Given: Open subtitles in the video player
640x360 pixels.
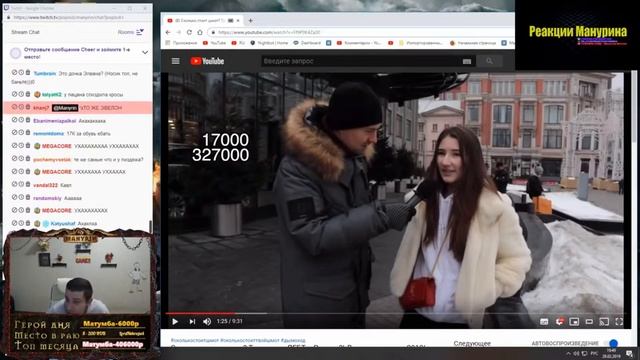Looking at the screenshot, I should 544,322.
